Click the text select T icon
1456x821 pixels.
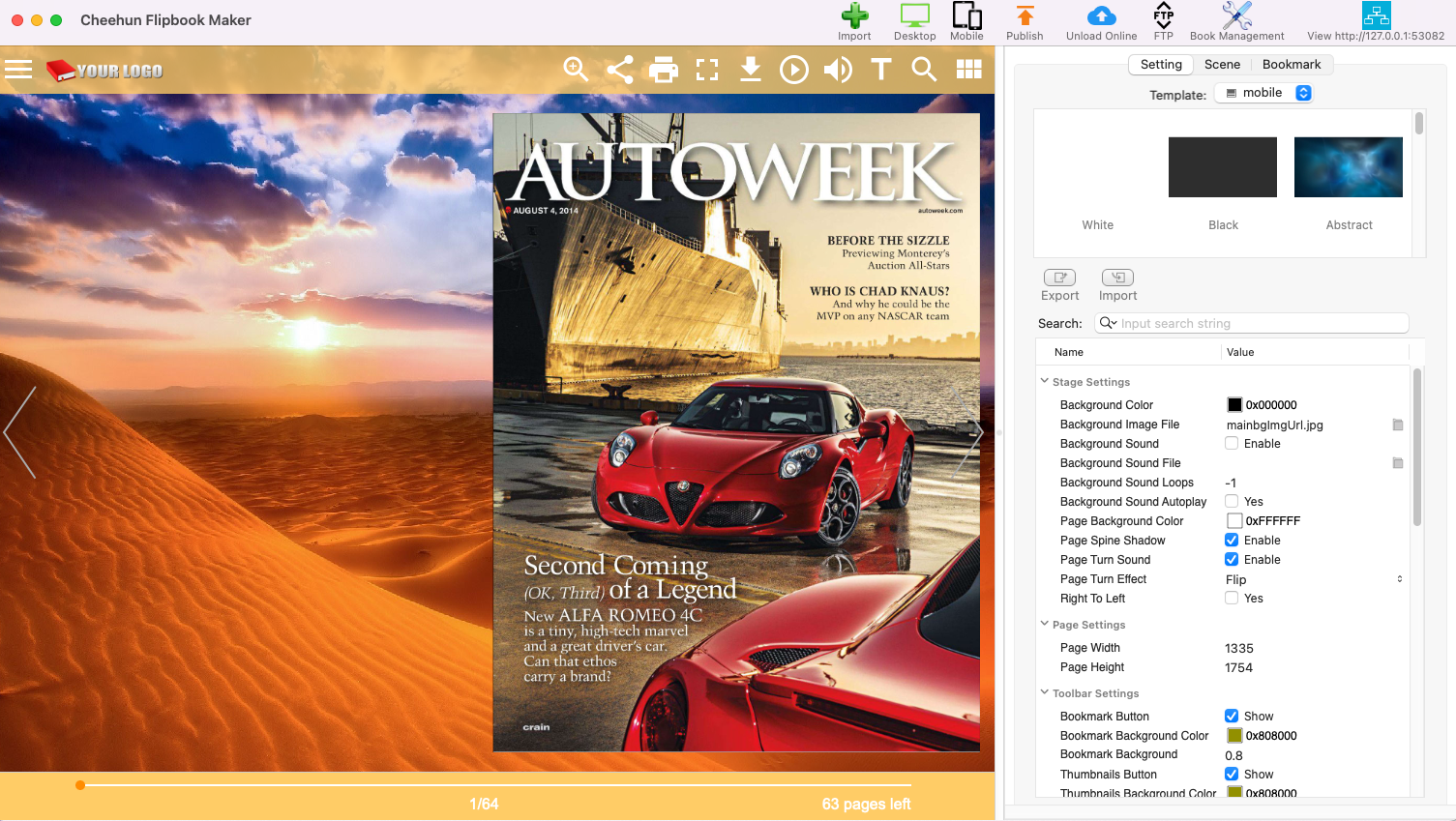[x=881, y=70]
